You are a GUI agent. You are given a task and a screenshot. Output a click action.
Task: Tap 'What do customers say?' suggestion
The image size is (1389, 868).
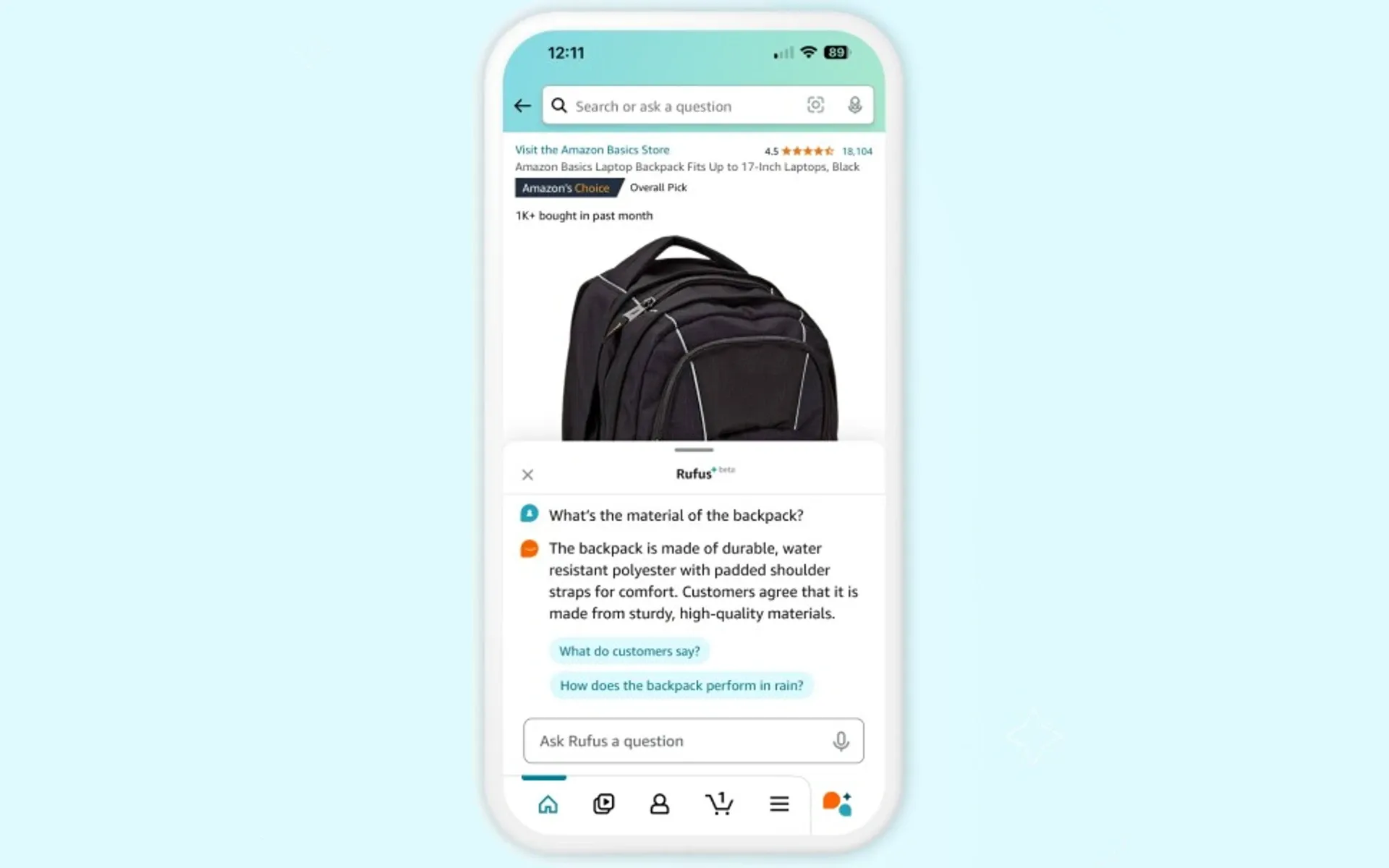pyautogui.click(x=629, y=650)
